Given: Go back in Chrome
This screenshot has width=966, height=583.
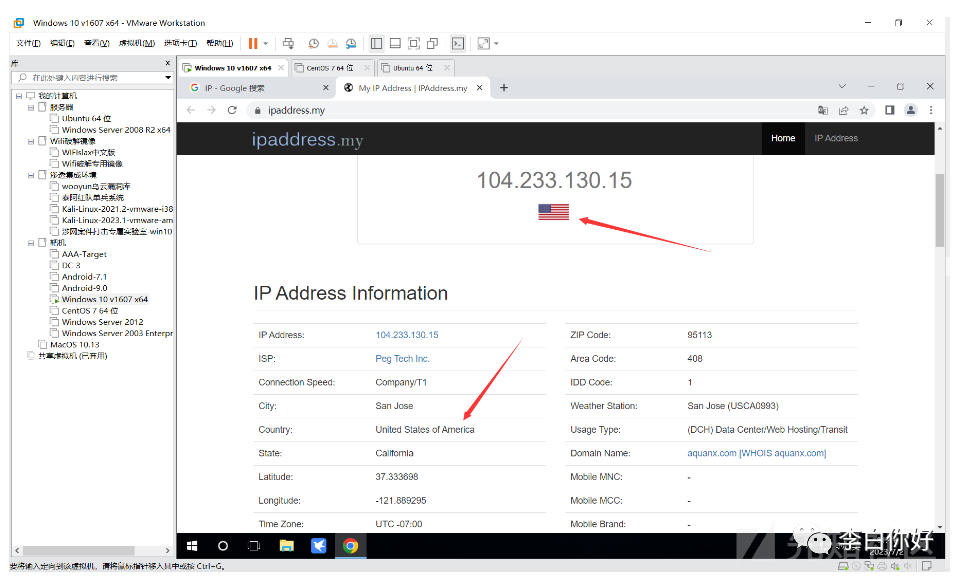Looking at the screenshot, I should pyautogui.click(x=191, y=110).
